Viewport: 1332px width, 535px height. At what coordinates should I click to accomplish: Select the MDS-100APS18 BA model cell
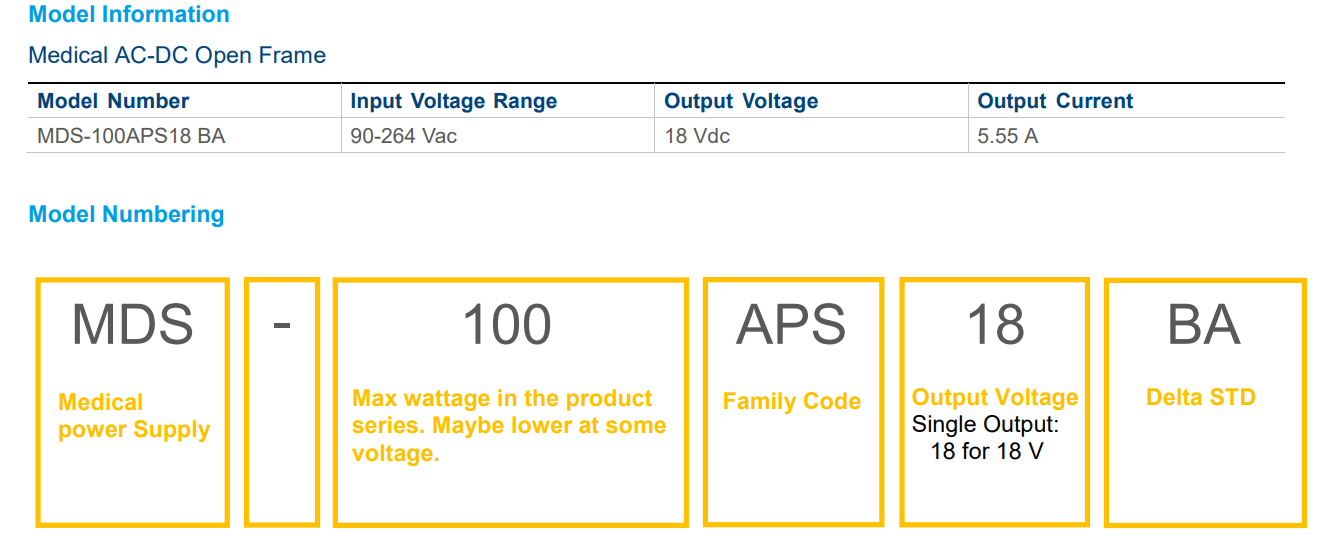(x=131, y=136)
